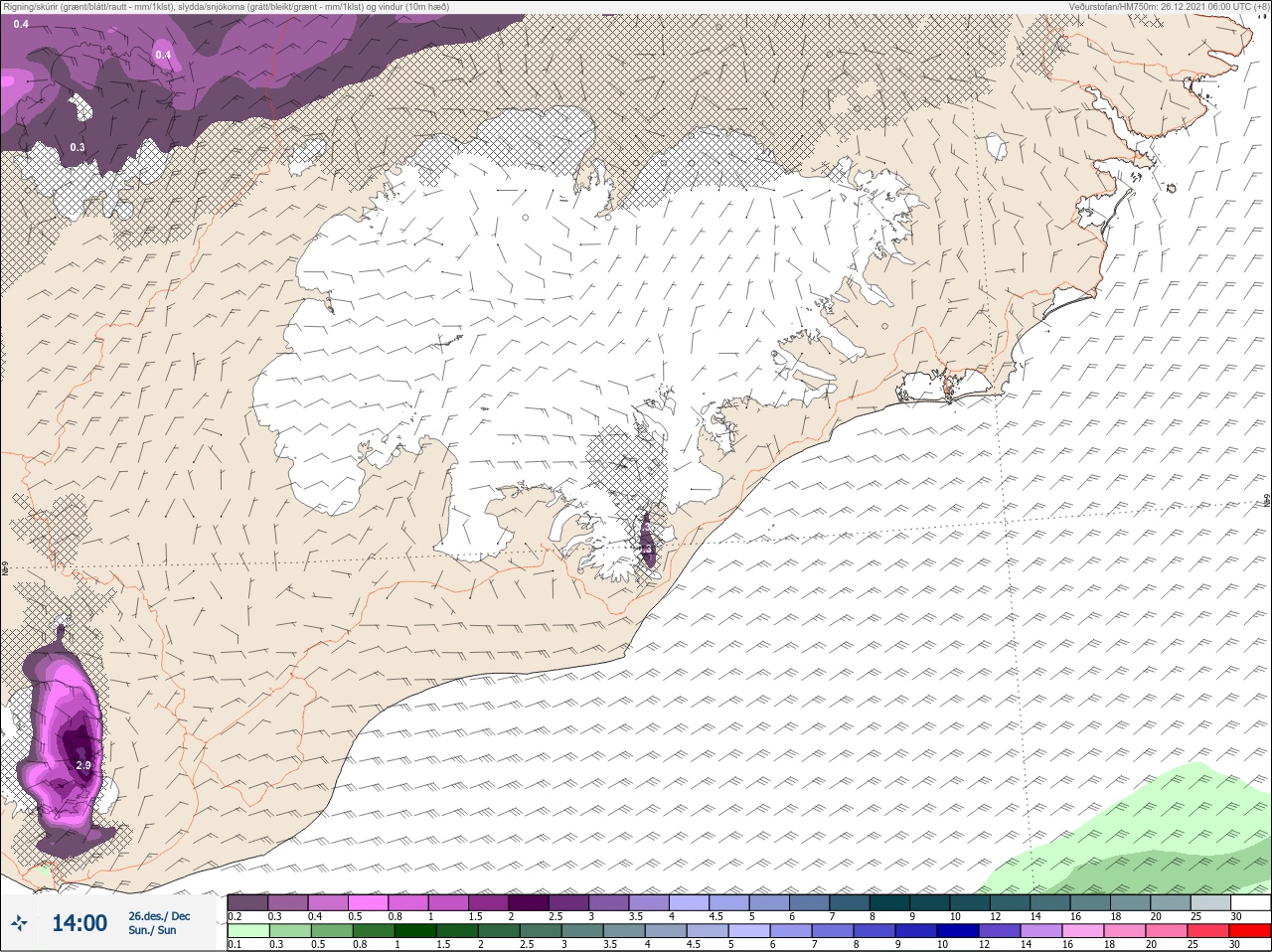Click the 0.3 value label in purple area
Image resolution: width=1272 pixels, height=952 pixels.
[x=78, y=147]
